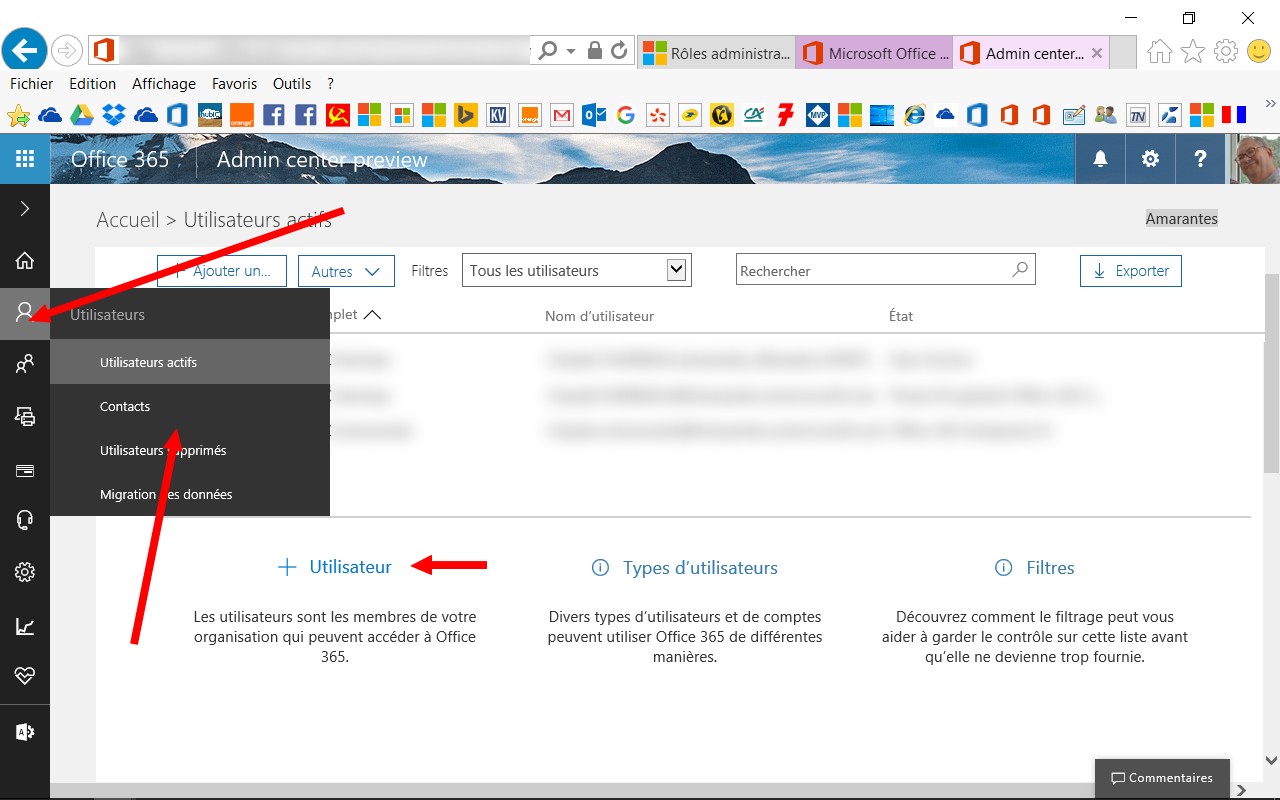Open the French flag favorite icon

[x=1233, y=115]
